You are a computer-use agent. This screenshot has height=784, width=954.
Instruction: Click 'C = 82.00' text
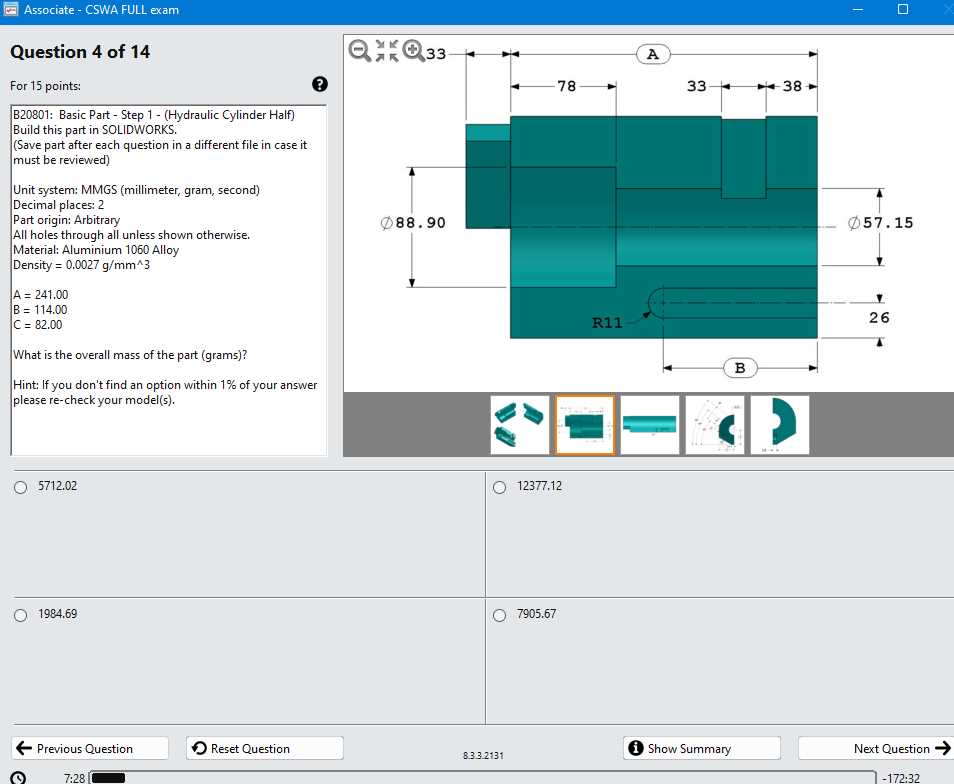coord(38,325)
